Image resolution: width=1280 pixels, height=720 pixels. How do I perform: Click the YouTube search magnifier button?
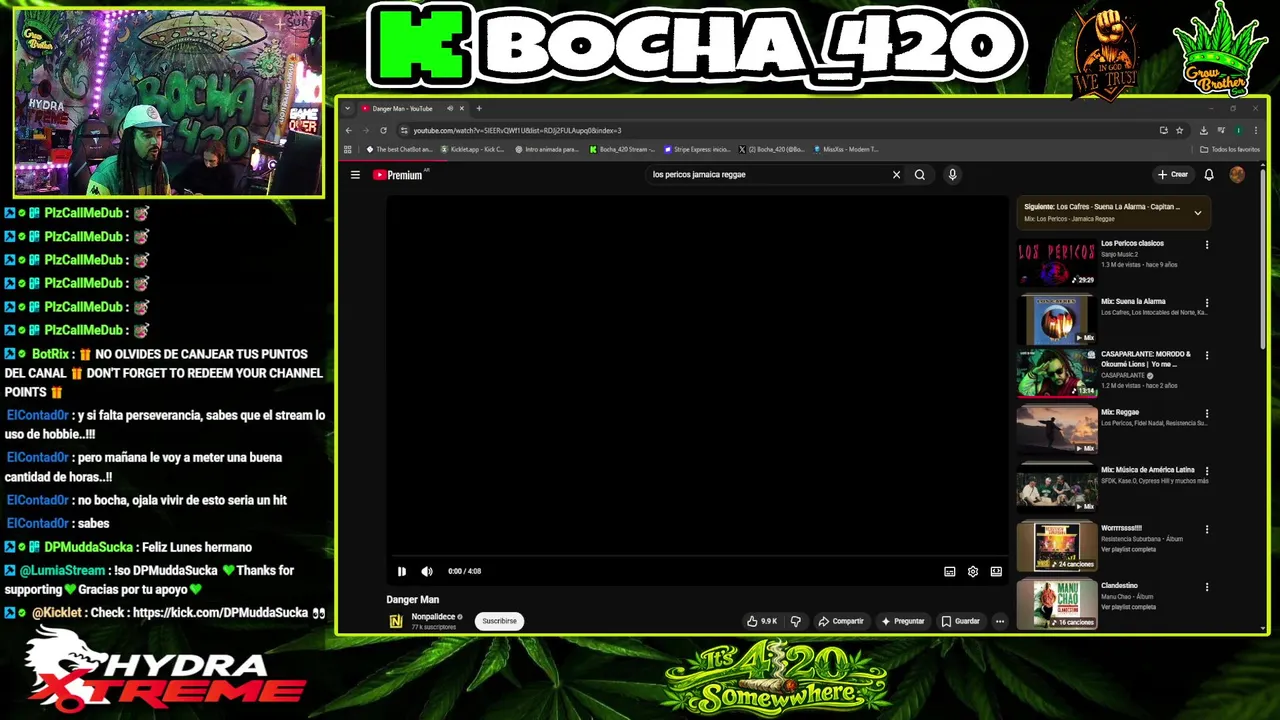pos(920,175)
